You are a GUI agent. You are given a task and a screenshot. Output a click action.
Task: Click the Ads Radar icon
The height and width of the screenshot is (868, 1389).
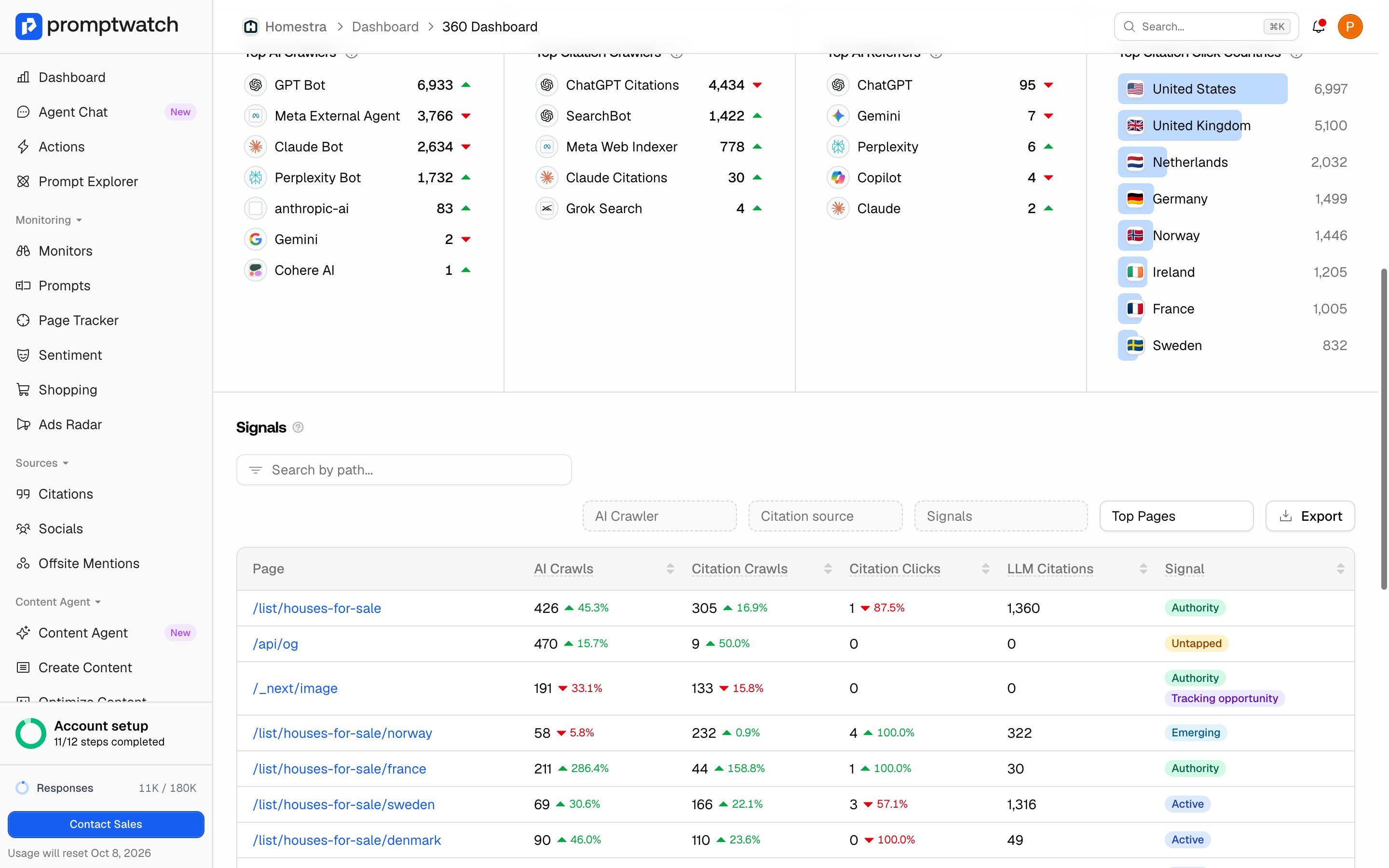(x=23, y=424)
